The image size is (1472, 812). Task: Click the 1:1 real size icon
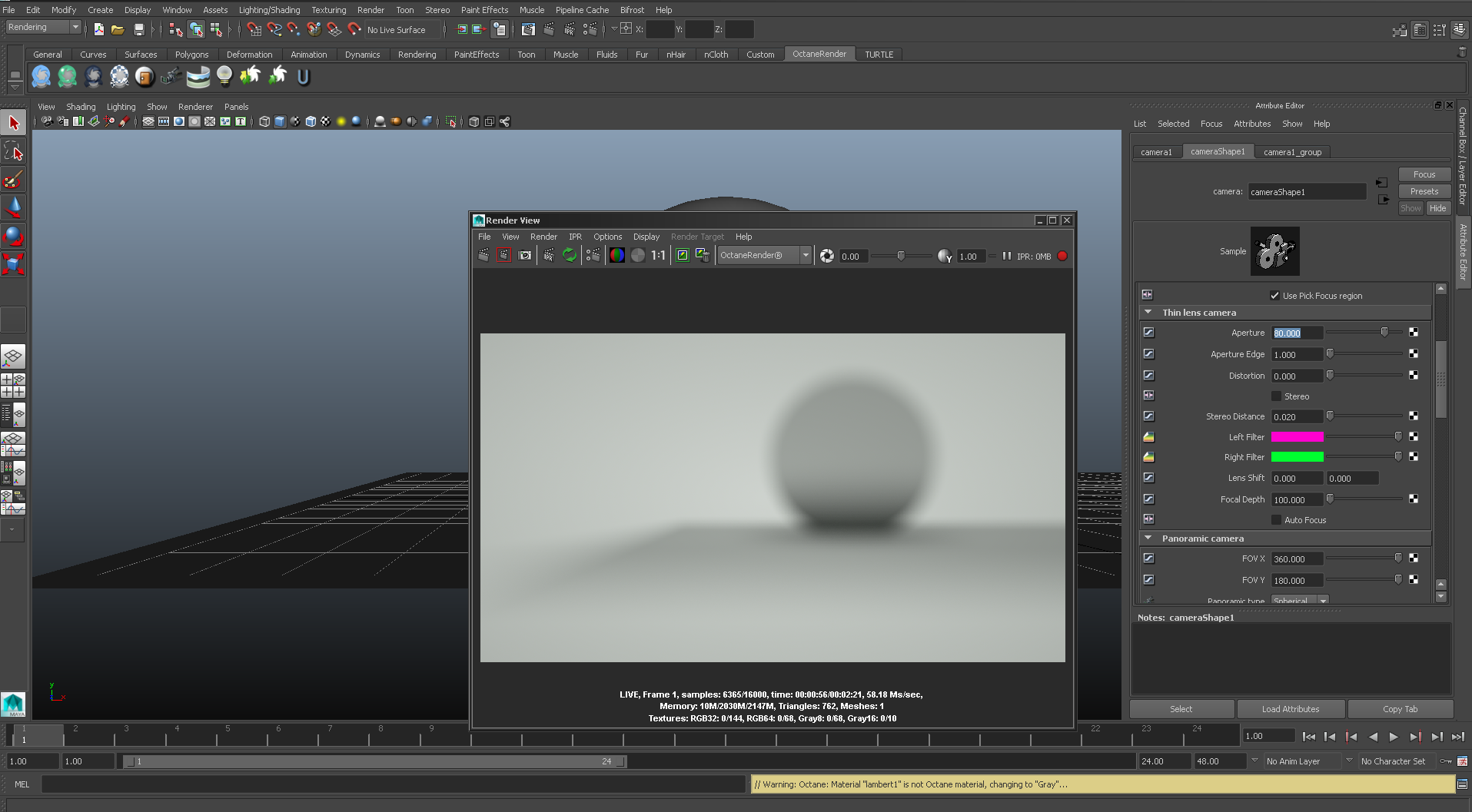coord(658,256)
